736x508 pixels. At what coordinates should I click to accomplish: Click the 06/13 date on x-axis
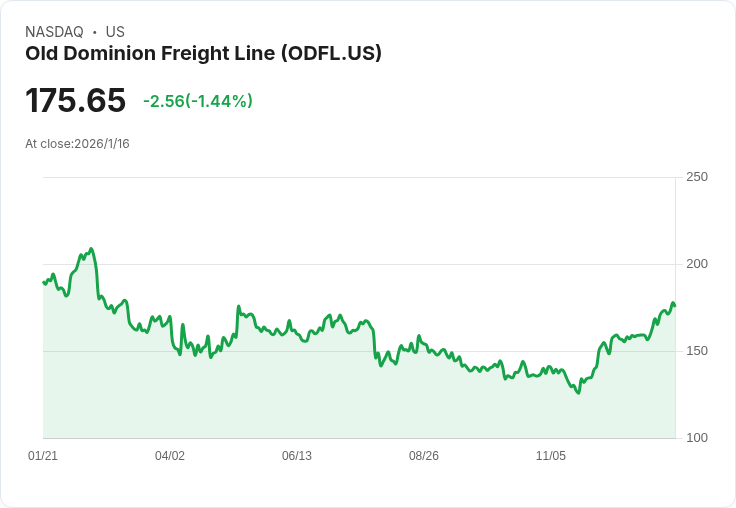point(297,456)
